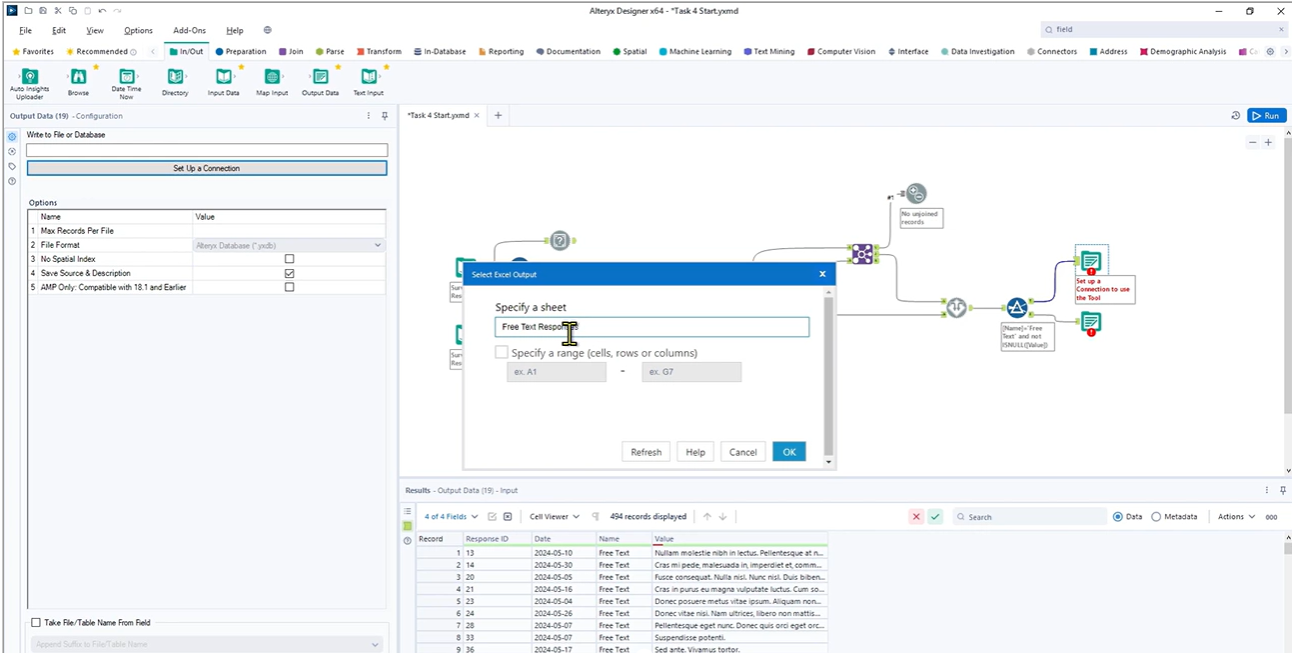This screenshot has height=653, width=1292.
Task: Zoom in canvas with plus icon
Action: [x=1268, y=143]
